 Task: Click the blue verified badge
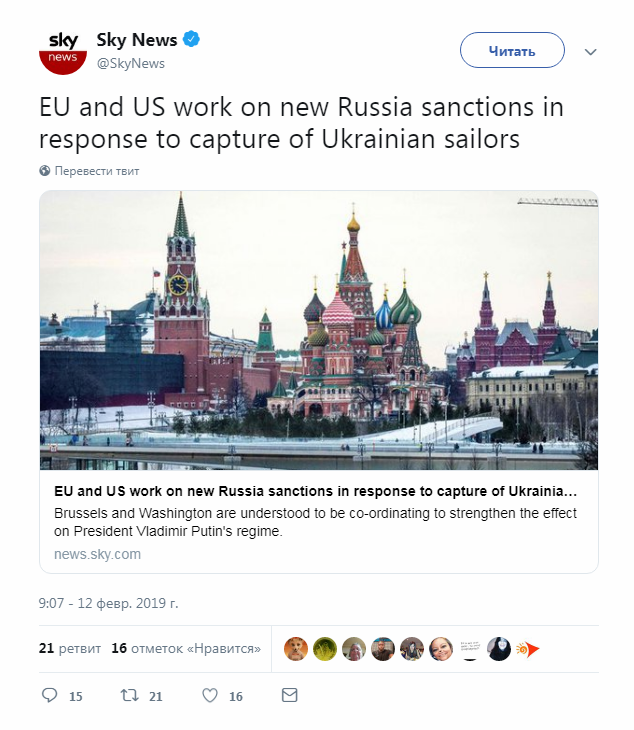coord(191,40)
